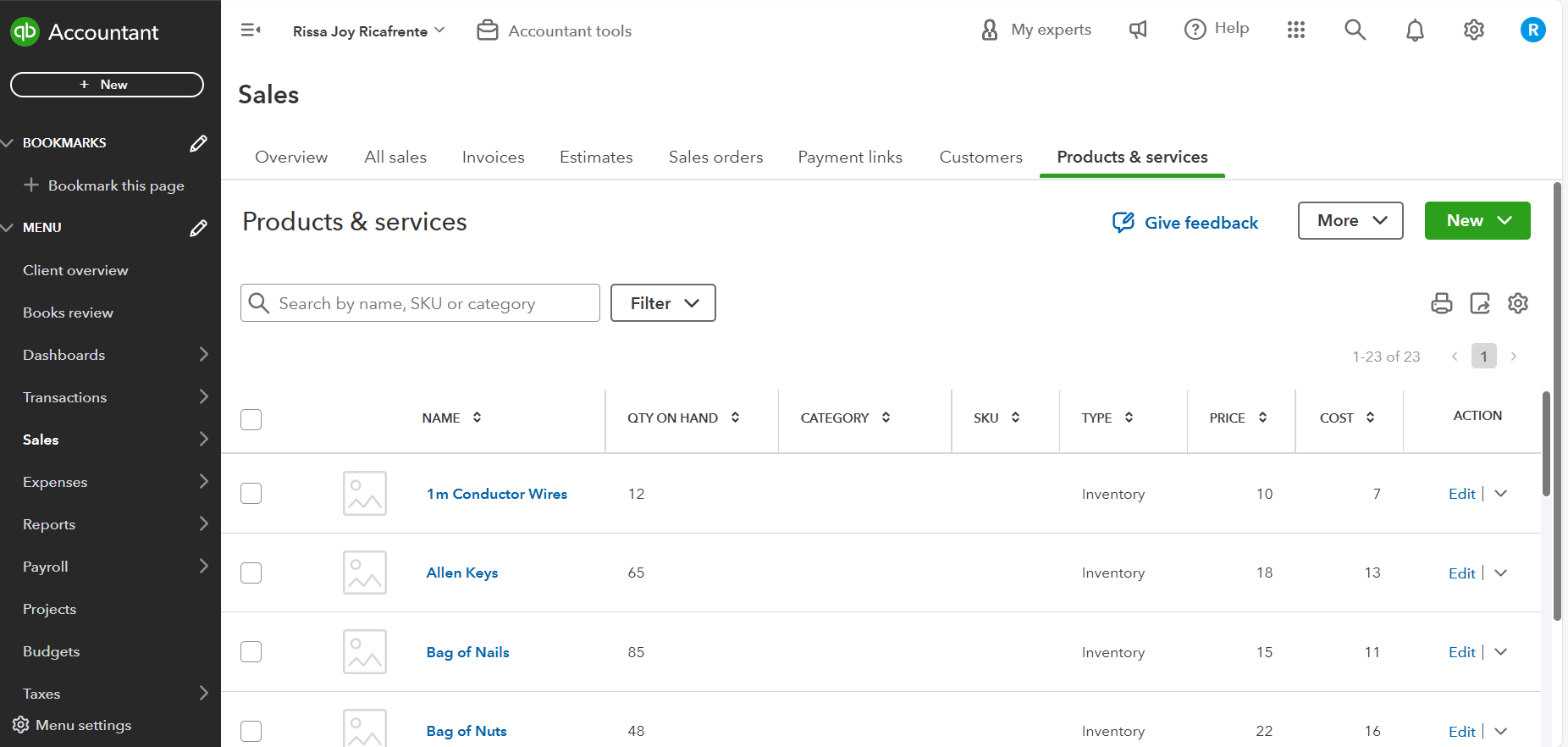Sort by Price column arrows
The image size is (1568, 747).
click(1263, 418)
